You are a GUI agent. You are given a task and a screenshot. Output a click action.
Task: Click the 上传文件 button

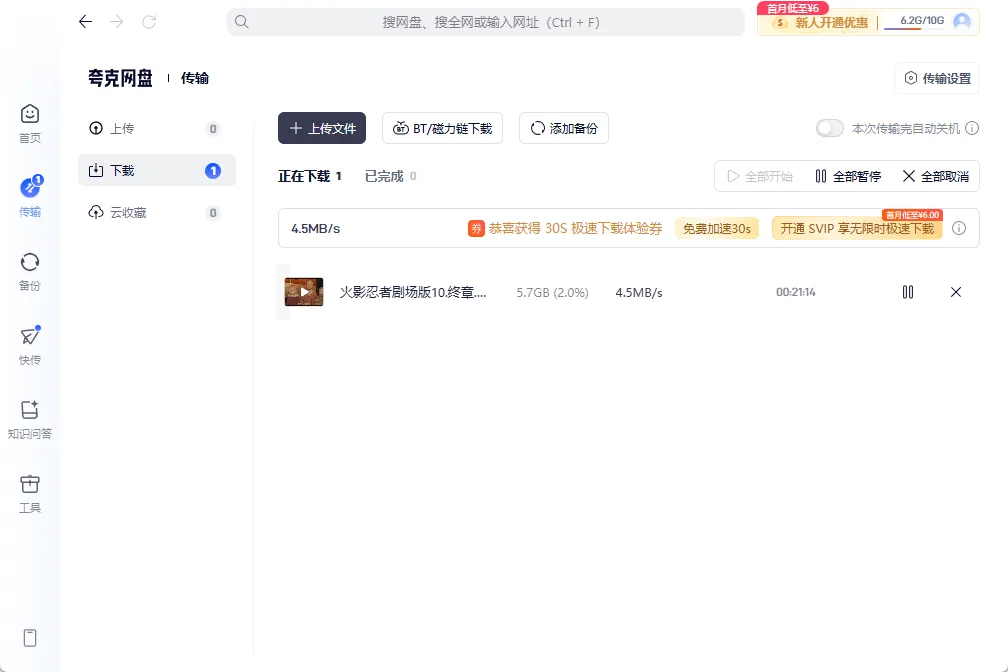coord(322,128)
